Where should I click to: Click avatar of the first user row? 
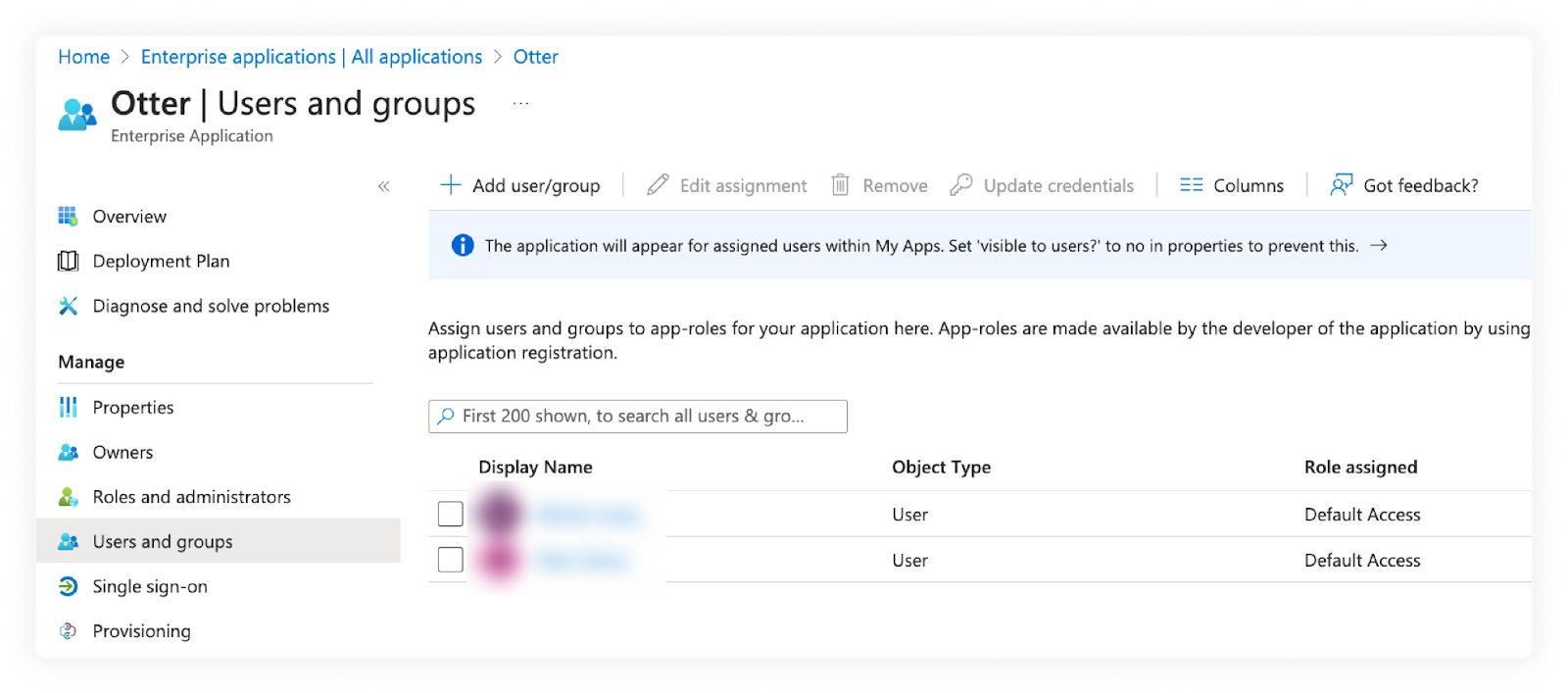pos(499,514)
